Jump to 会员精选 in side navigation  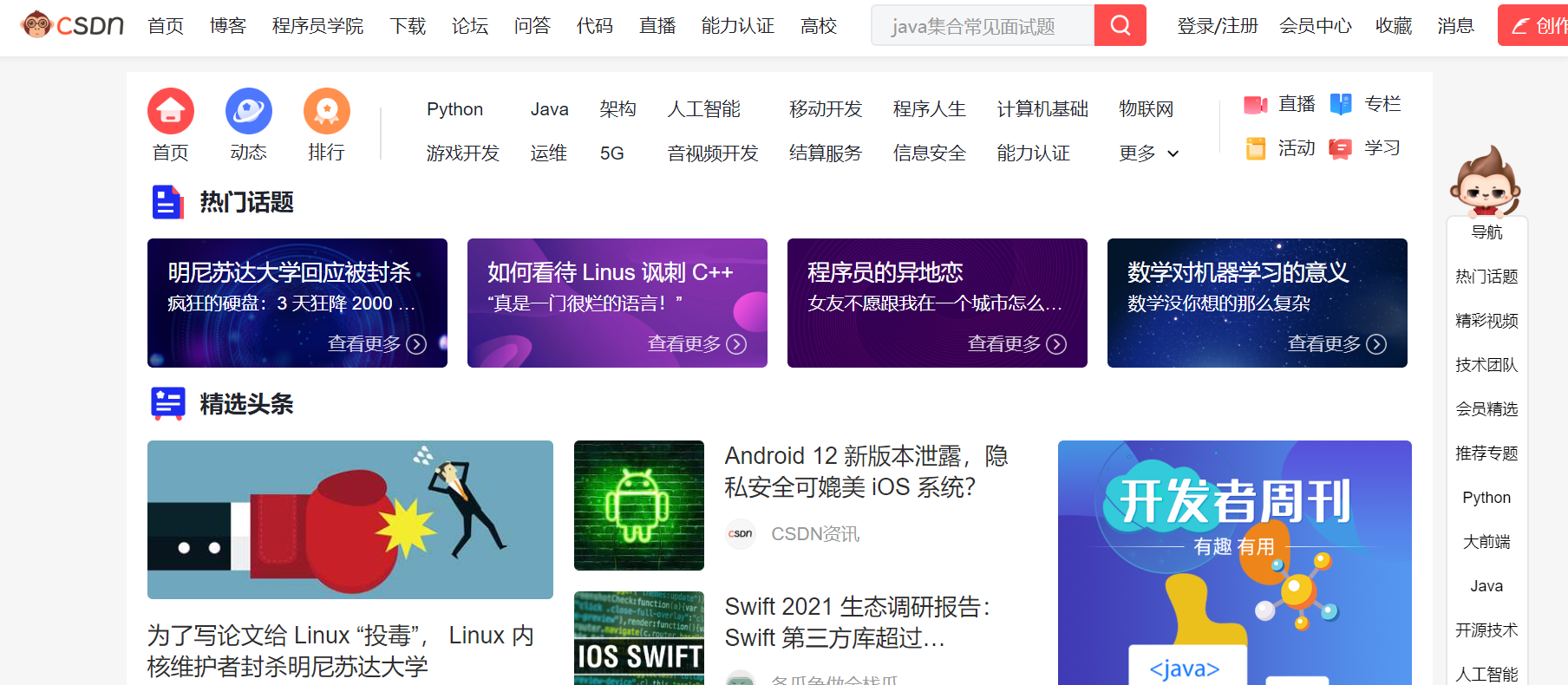1486,409
